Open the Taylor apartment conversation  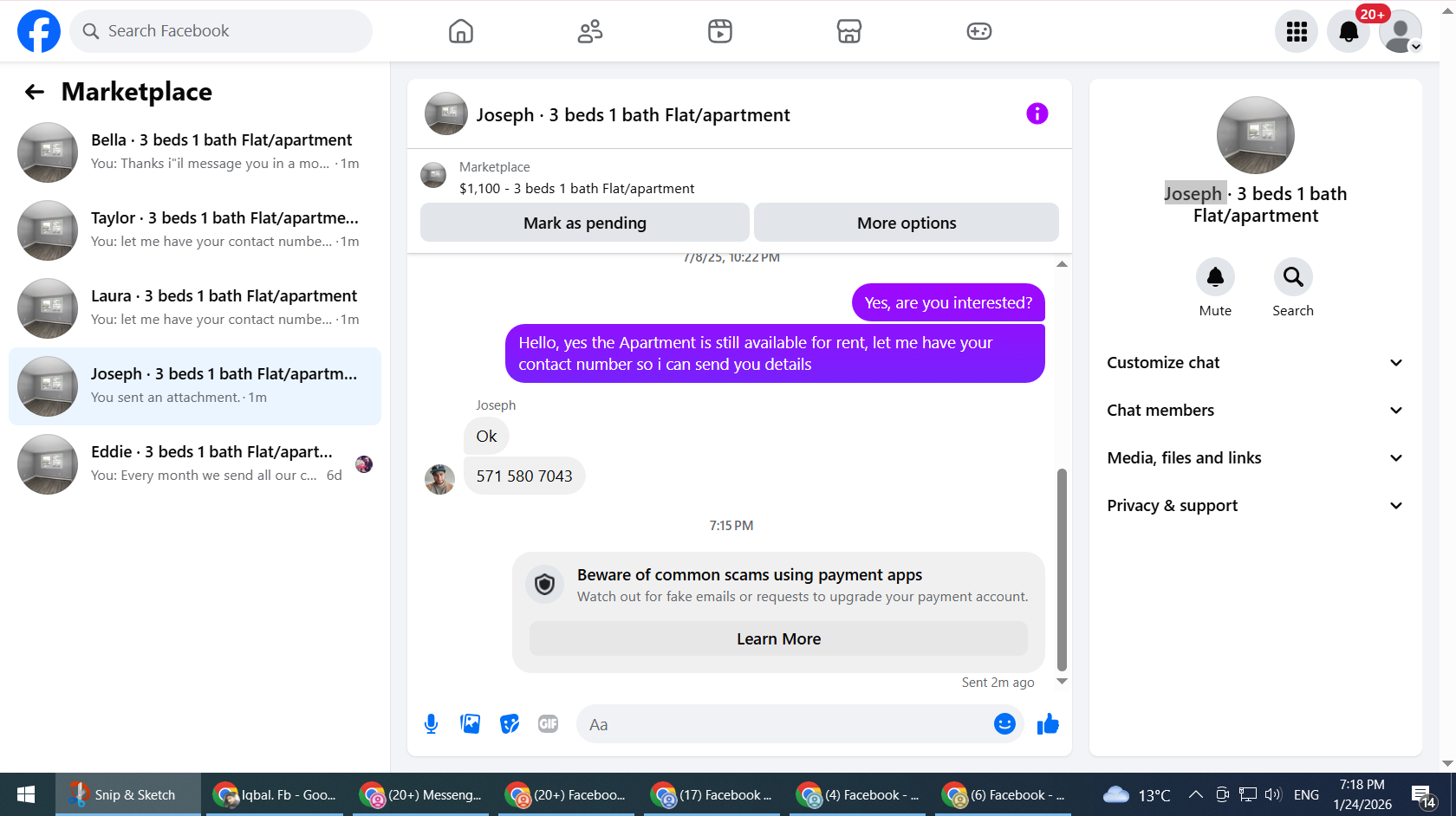[x=195, y=230]
